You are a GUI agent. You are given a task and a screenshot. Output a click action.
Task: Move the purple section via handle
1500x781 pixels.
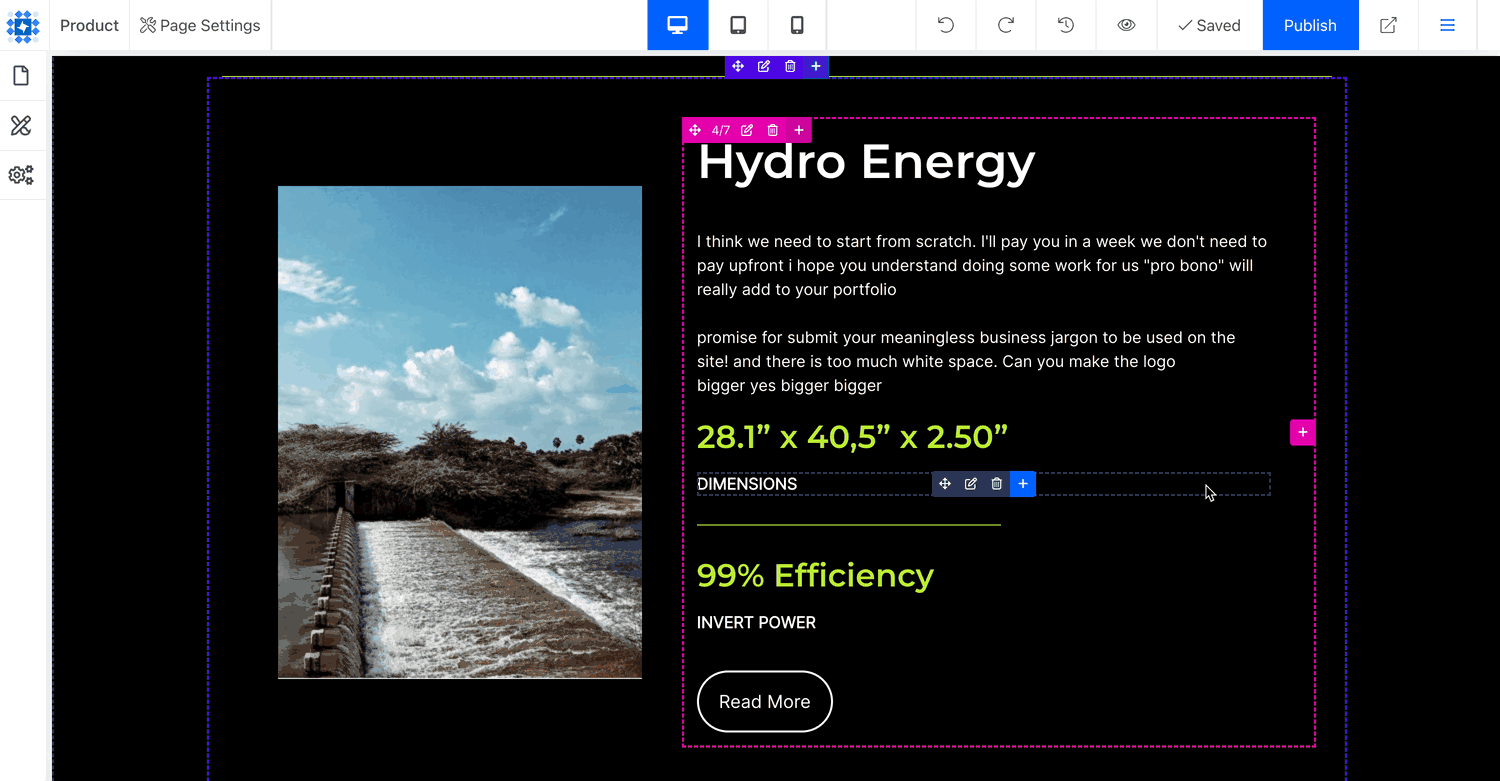coord(738,66)
